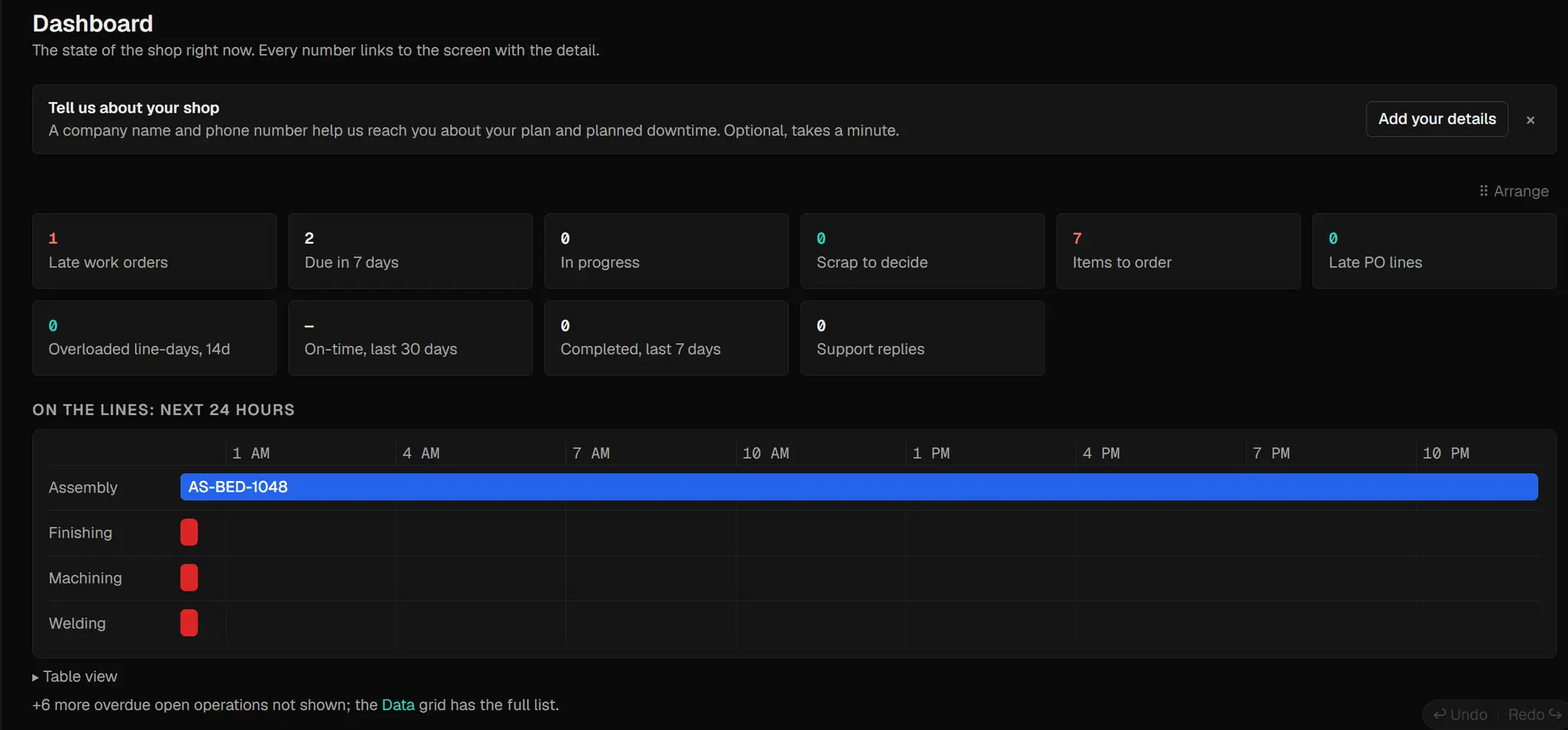1568x730 pixels.
Task: Dismiss the Tell us about your shop banner
Action: 1530,120
